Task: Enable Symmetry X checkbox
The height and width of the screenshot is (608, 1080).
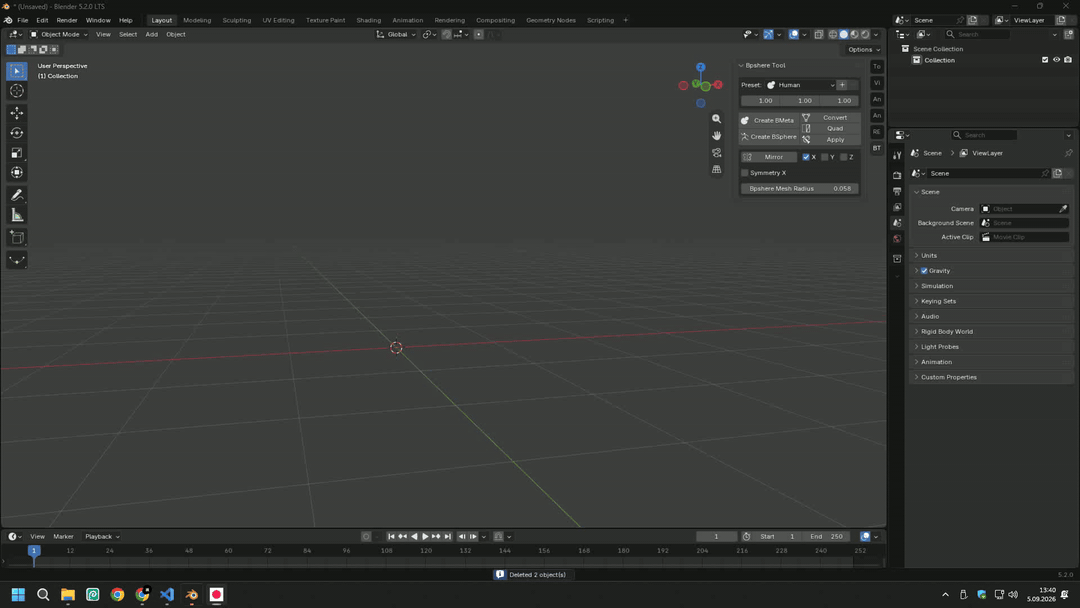Action: click(745, 173)
